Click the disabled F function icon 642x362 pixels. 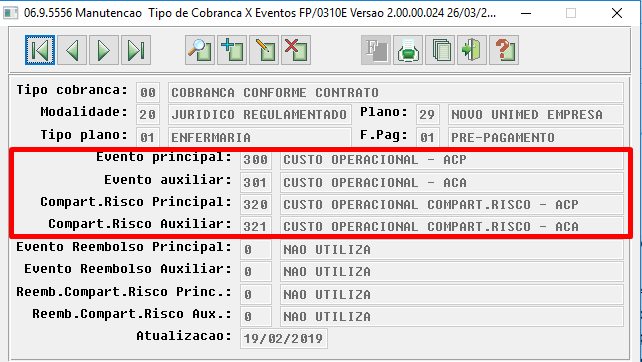[376, 50]
